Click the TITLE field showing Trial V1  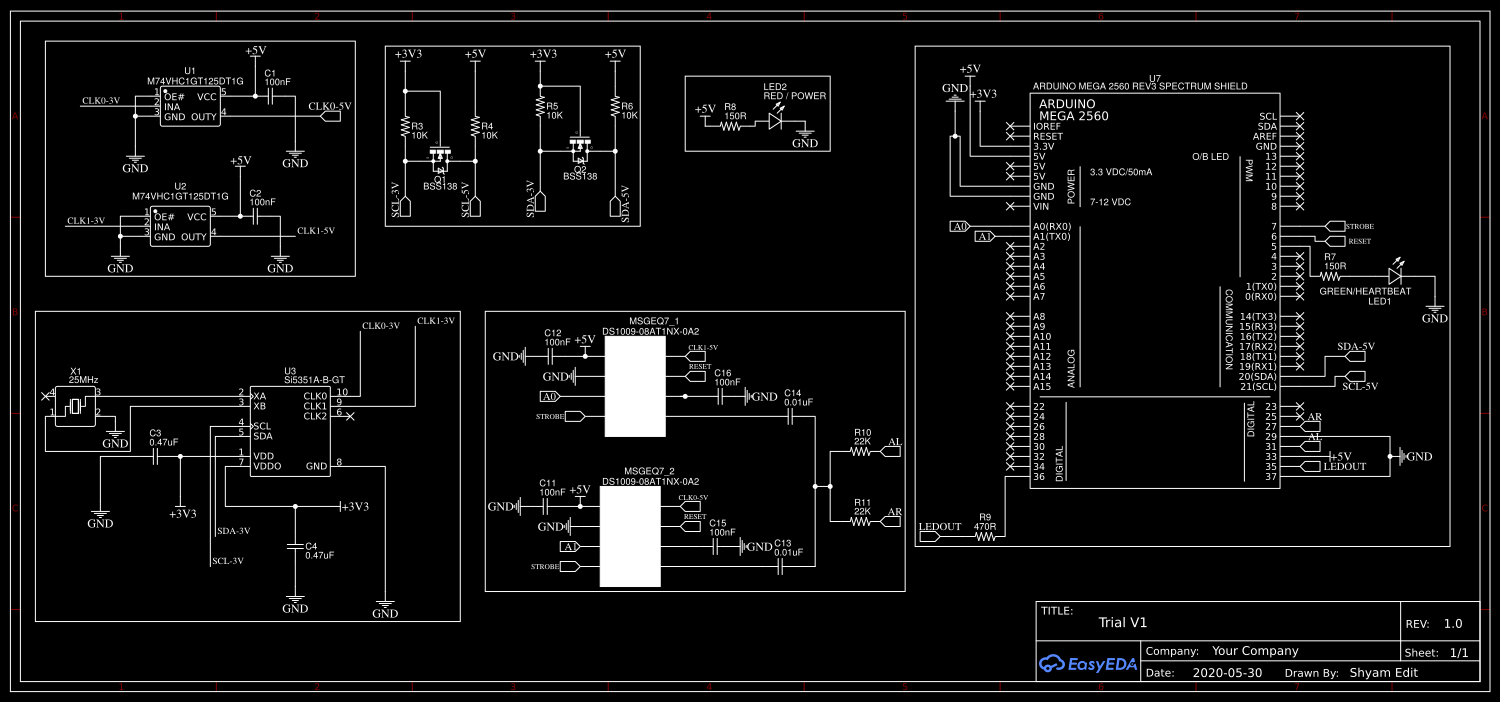click(x=1123, y=622)
